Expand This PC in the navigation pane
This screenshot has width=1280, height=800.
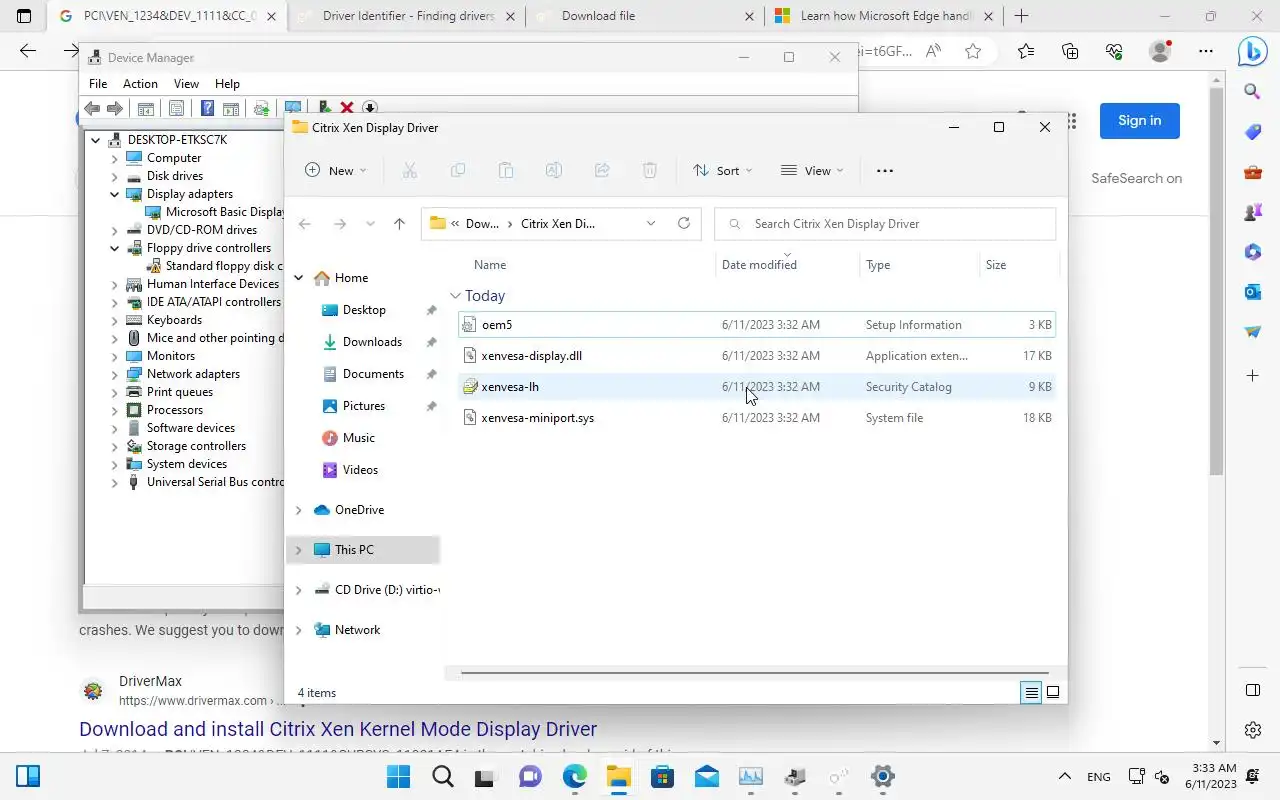298,550
